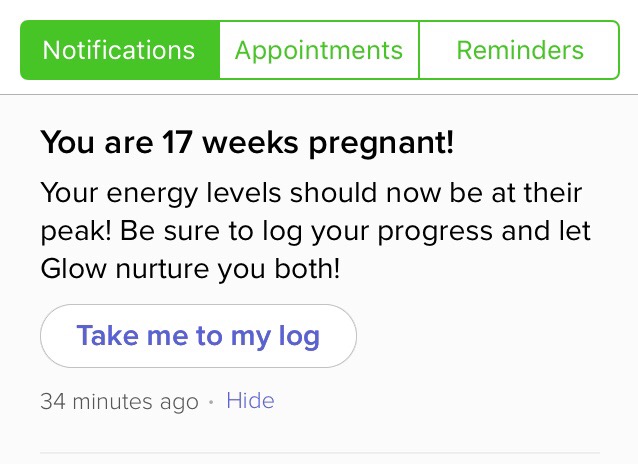Tap the 17 weeks pregnant heading
The width and height of the screenshot is (638, 464).
coord(247,143)
